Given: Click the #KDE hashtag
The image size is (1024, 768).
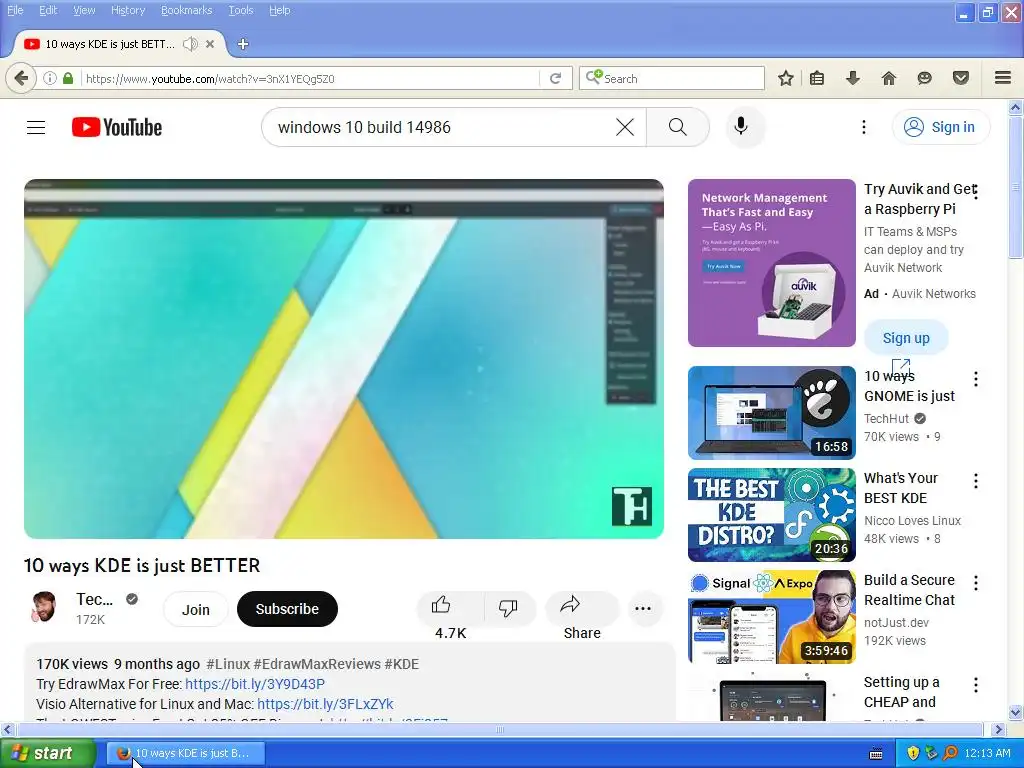Looking at the screenshot, I should click(x=402, y=664).
